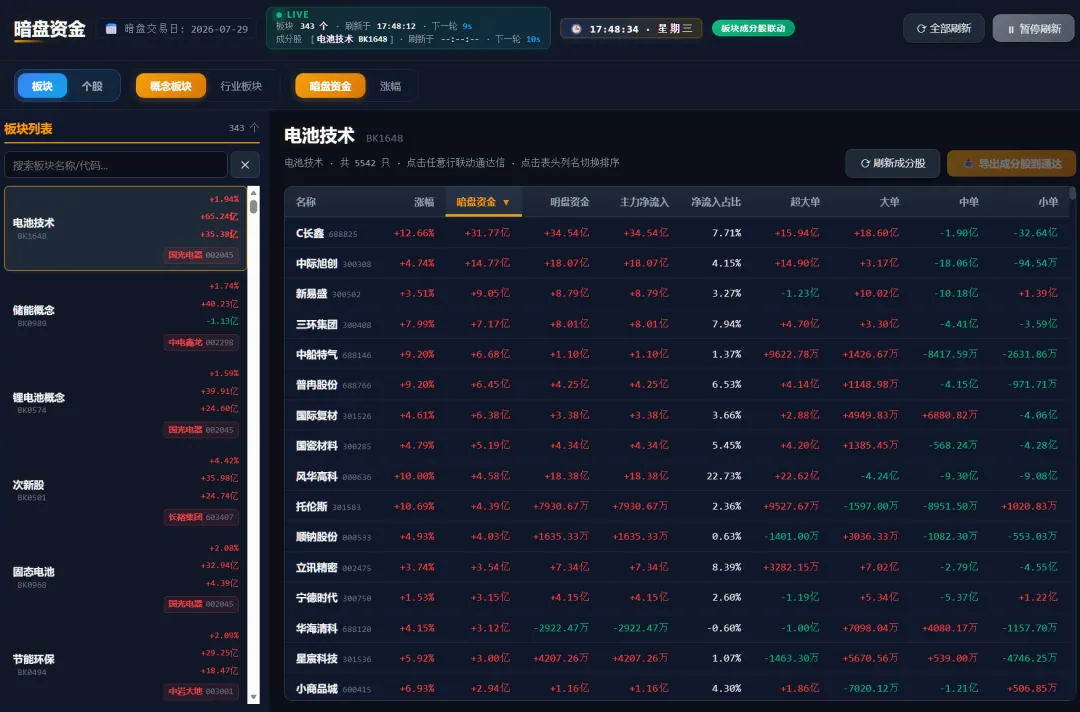Click the 托伦斯 301583 stock row
Image resolution: width=1080 pixels, height=712 pixels.
[x=677, y=506]
